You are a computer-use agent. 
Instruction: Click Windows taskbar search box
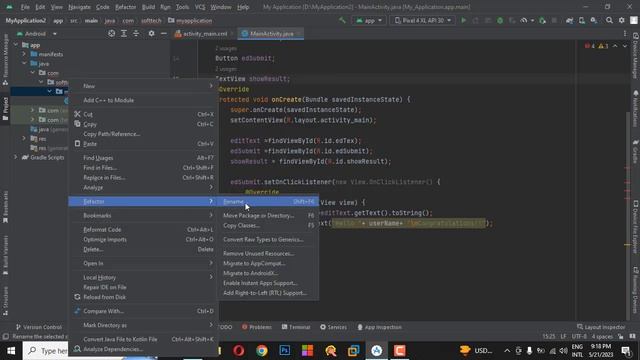(46, 351)
